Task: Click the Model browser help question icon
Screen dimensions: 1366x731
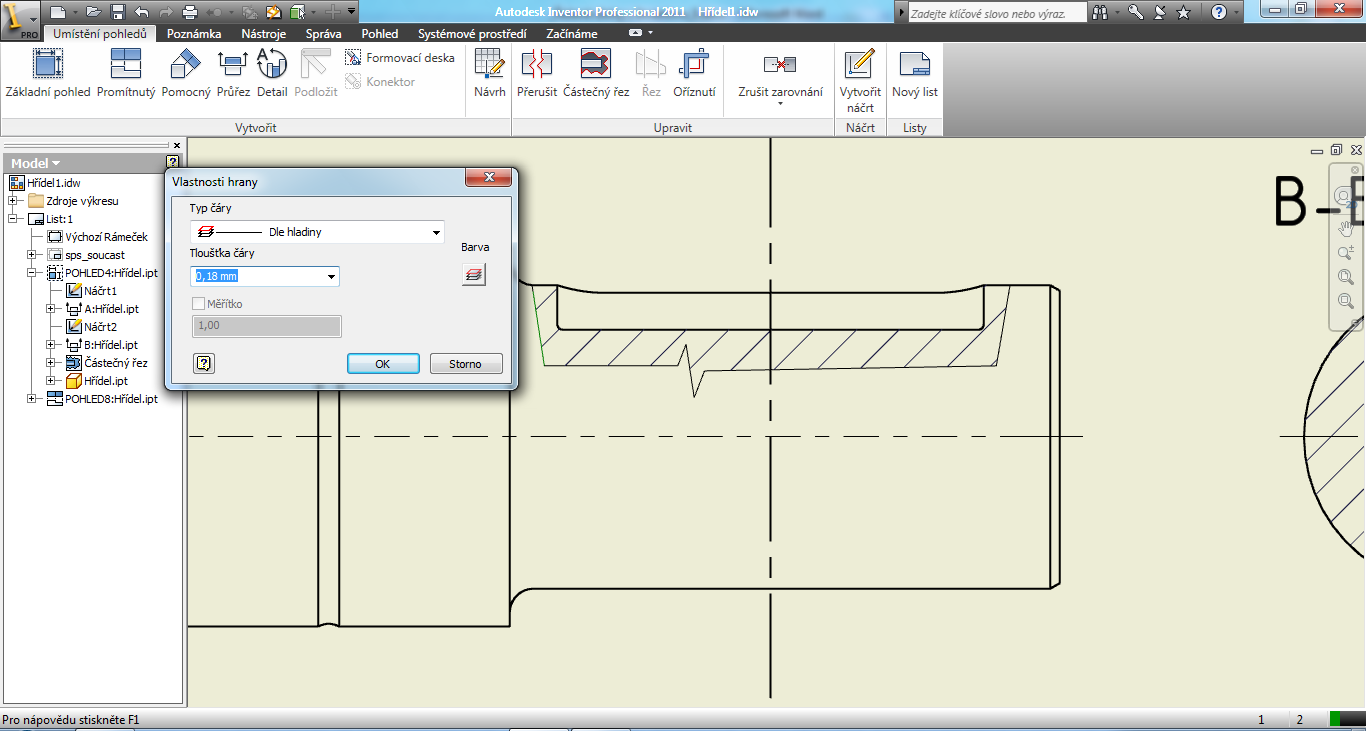Action: pos(173,162)
